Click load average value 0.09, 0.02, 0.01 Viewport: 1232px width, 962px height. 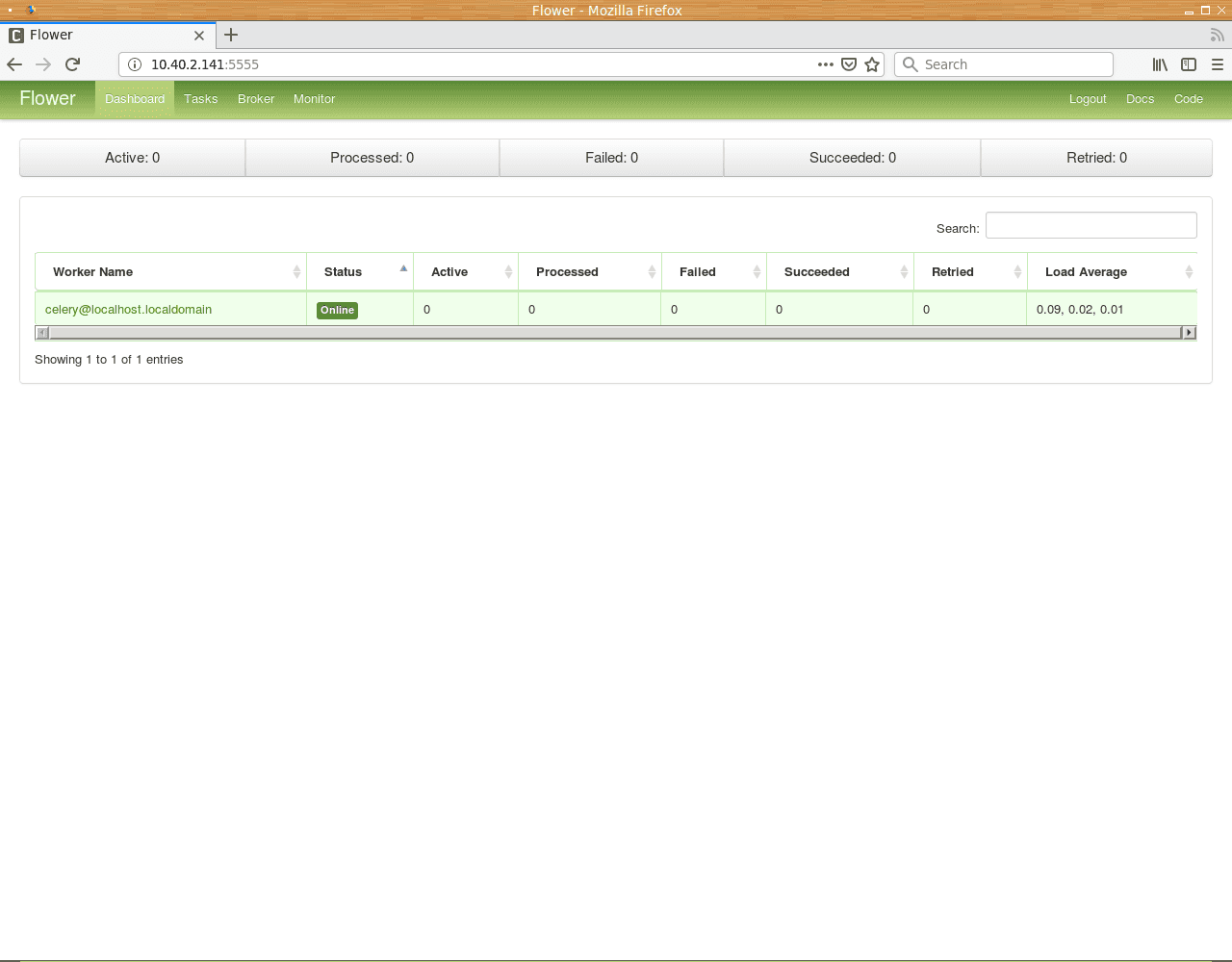pos(1080,310)
